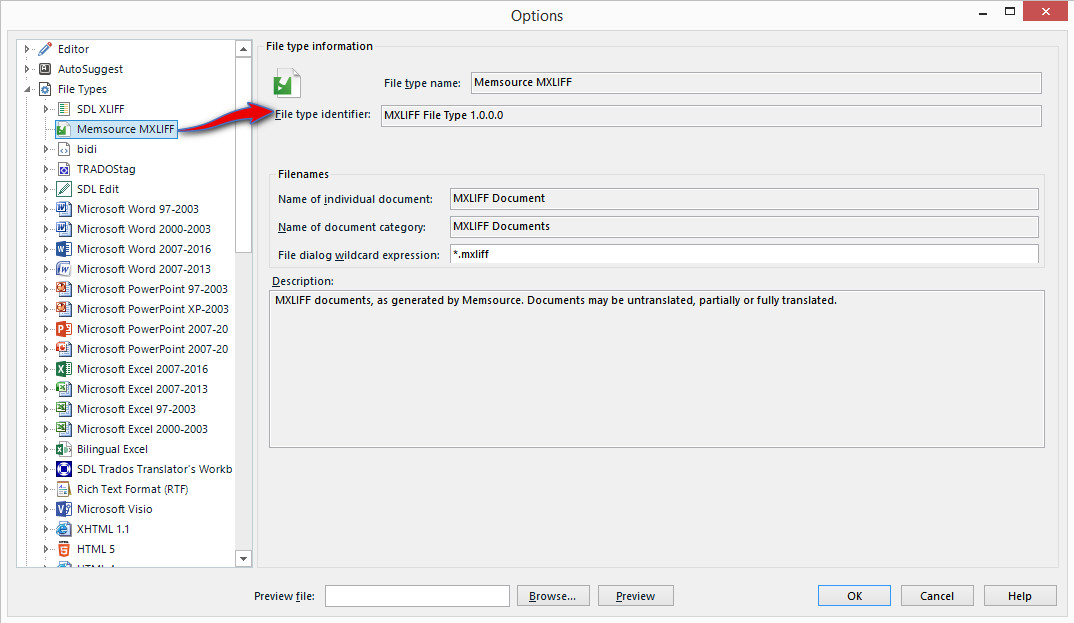1074x623 pixels.
Task: Click the SDL XLIFF file type icon
Action: pos(62,108)
